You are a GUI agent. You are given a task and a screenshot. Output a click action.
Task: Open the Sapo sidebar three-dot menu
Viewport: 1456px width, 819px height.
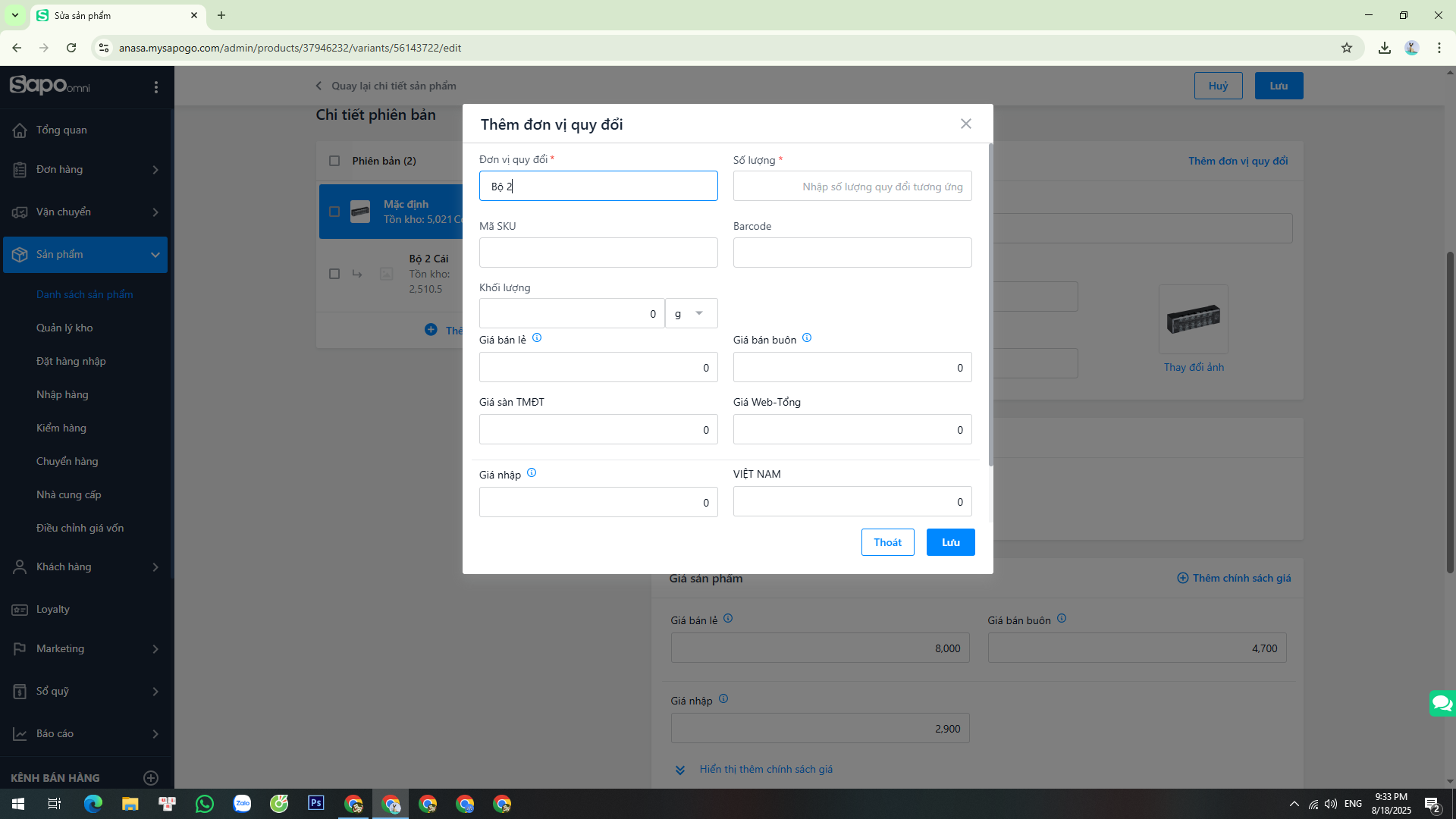[156, 87]
